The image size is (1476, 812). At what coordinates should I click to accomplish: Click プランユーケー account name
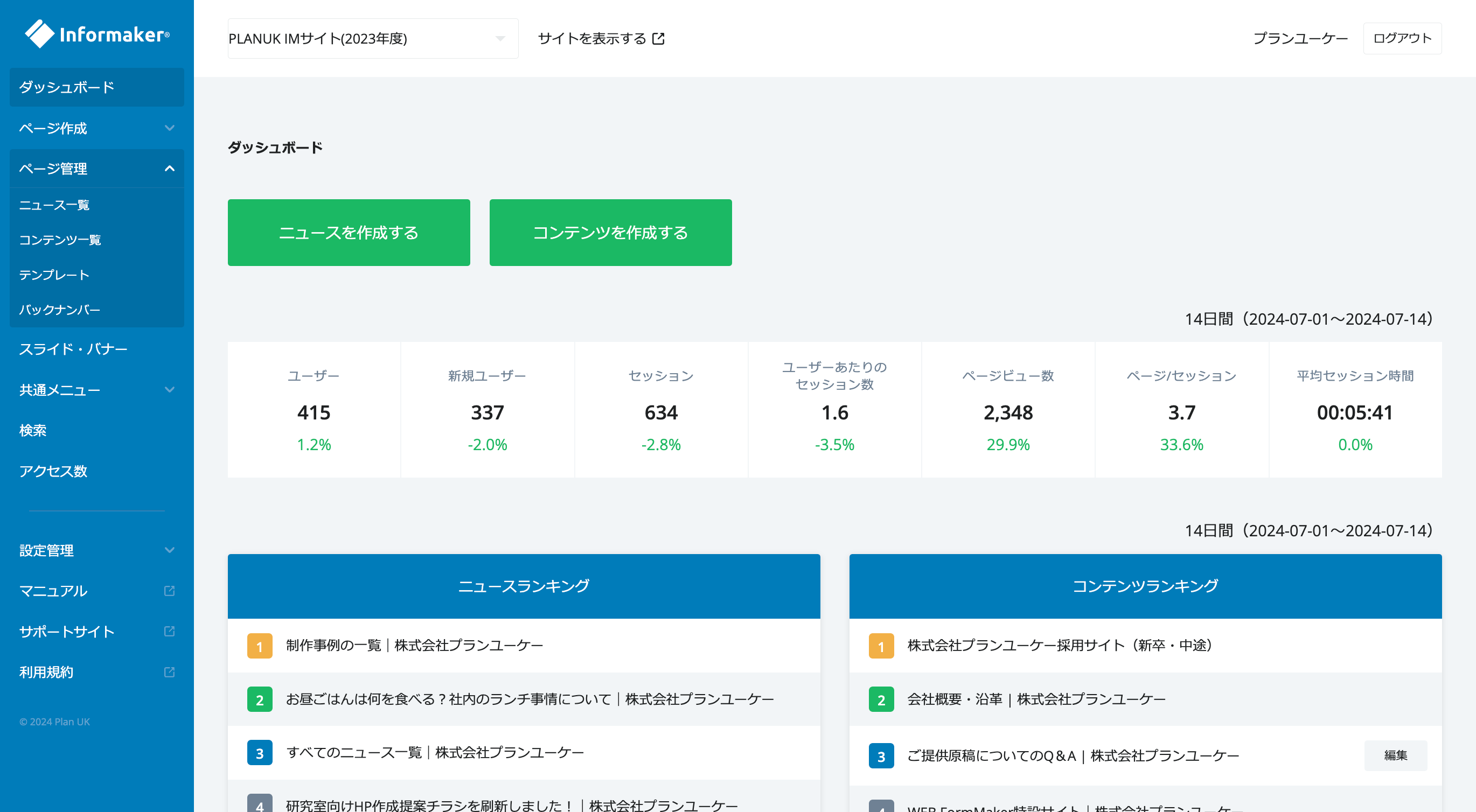tap(1300, 38)
